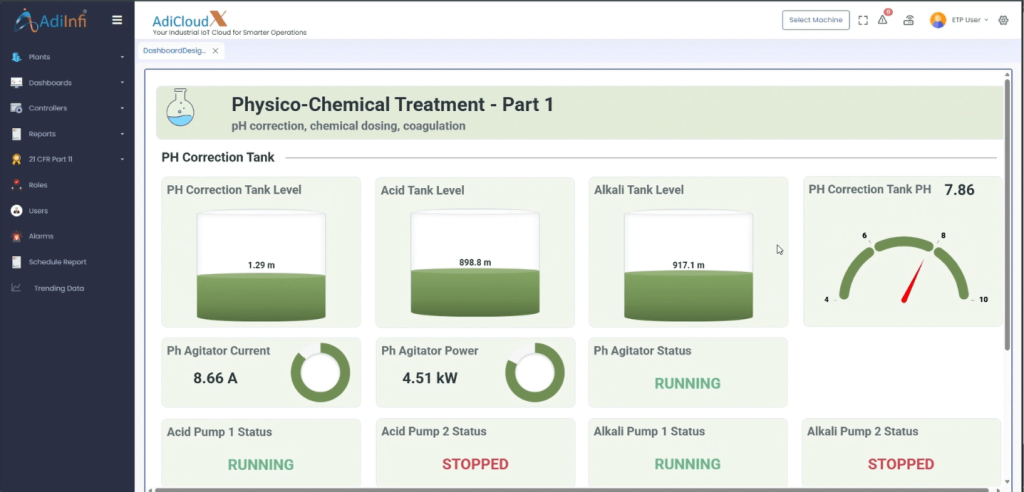Image resolution: width=1024 pixels, height=492 pixels.
Task: Expand the Plants menu arrow
Action: pyautogui.click(x=122, y=57)
